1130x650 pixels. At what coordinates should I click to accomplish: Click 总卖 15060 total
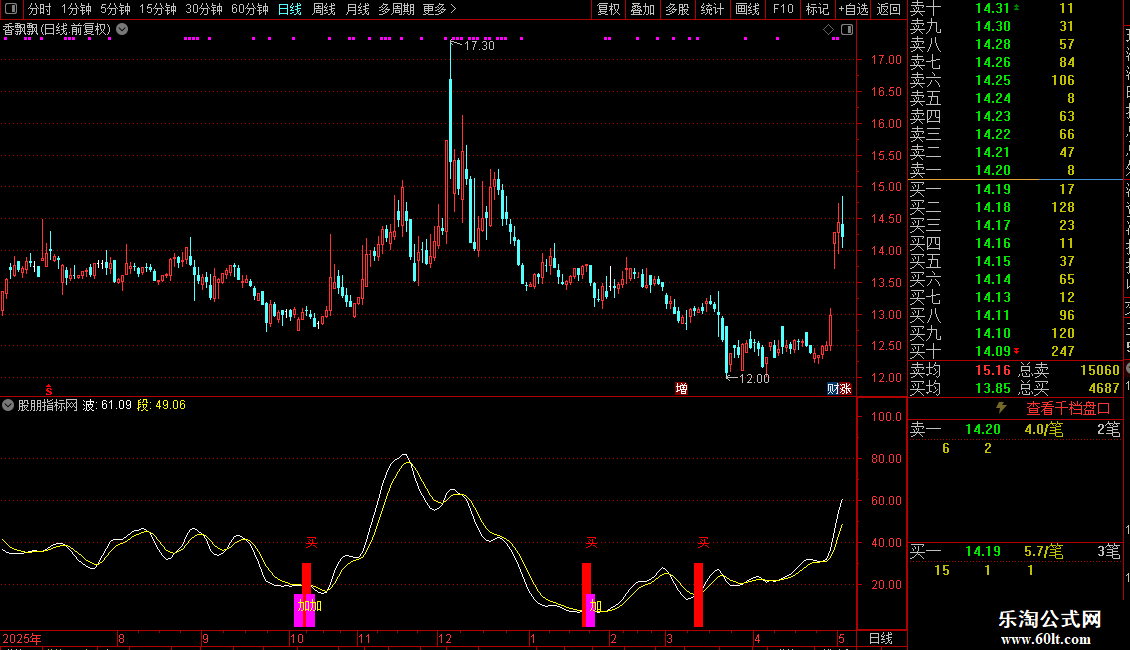tap(1069, 370)
